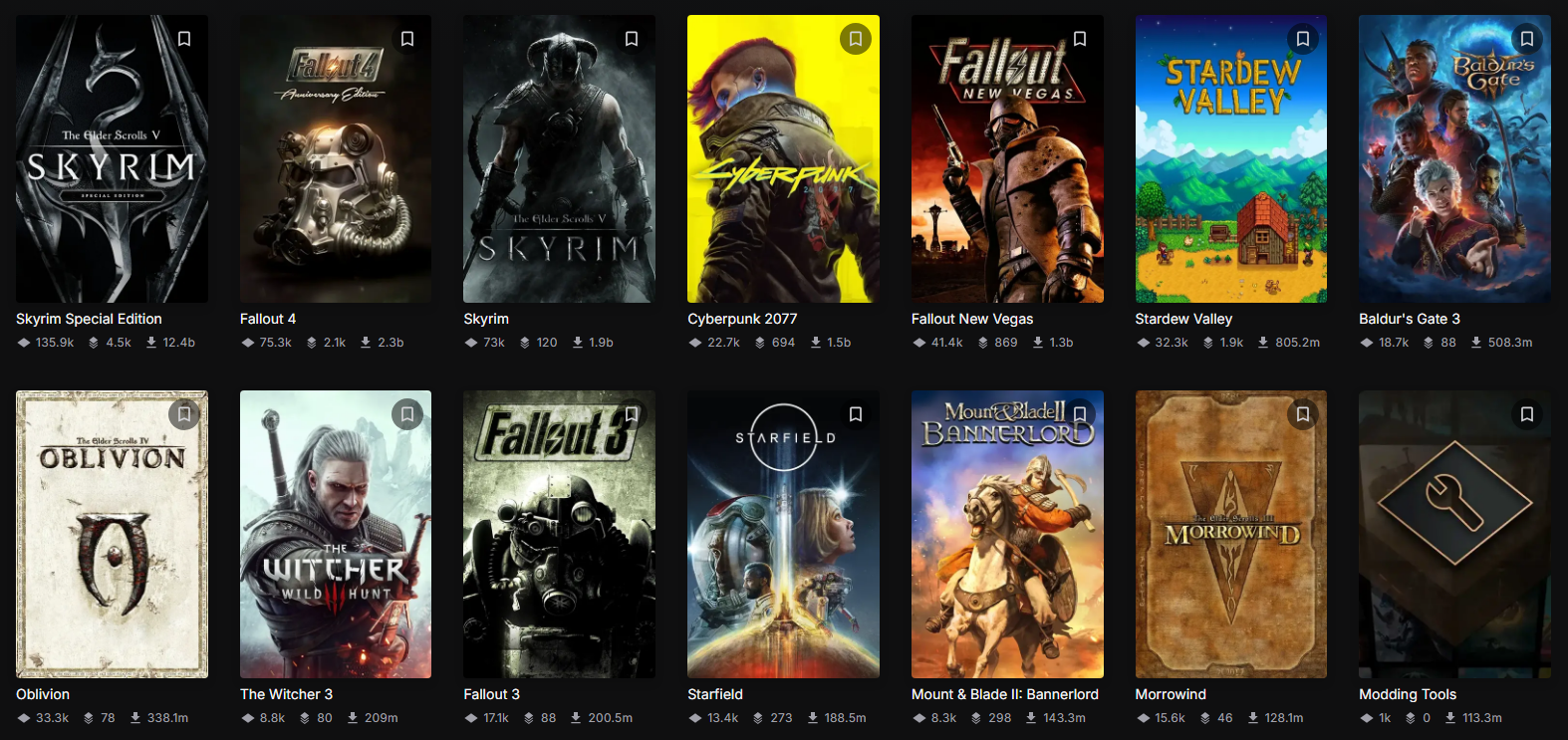The height and width of the screenshot is (740, 1568).
Task: Visit "The Witcher 3" title link
Action: coord(286,694)
